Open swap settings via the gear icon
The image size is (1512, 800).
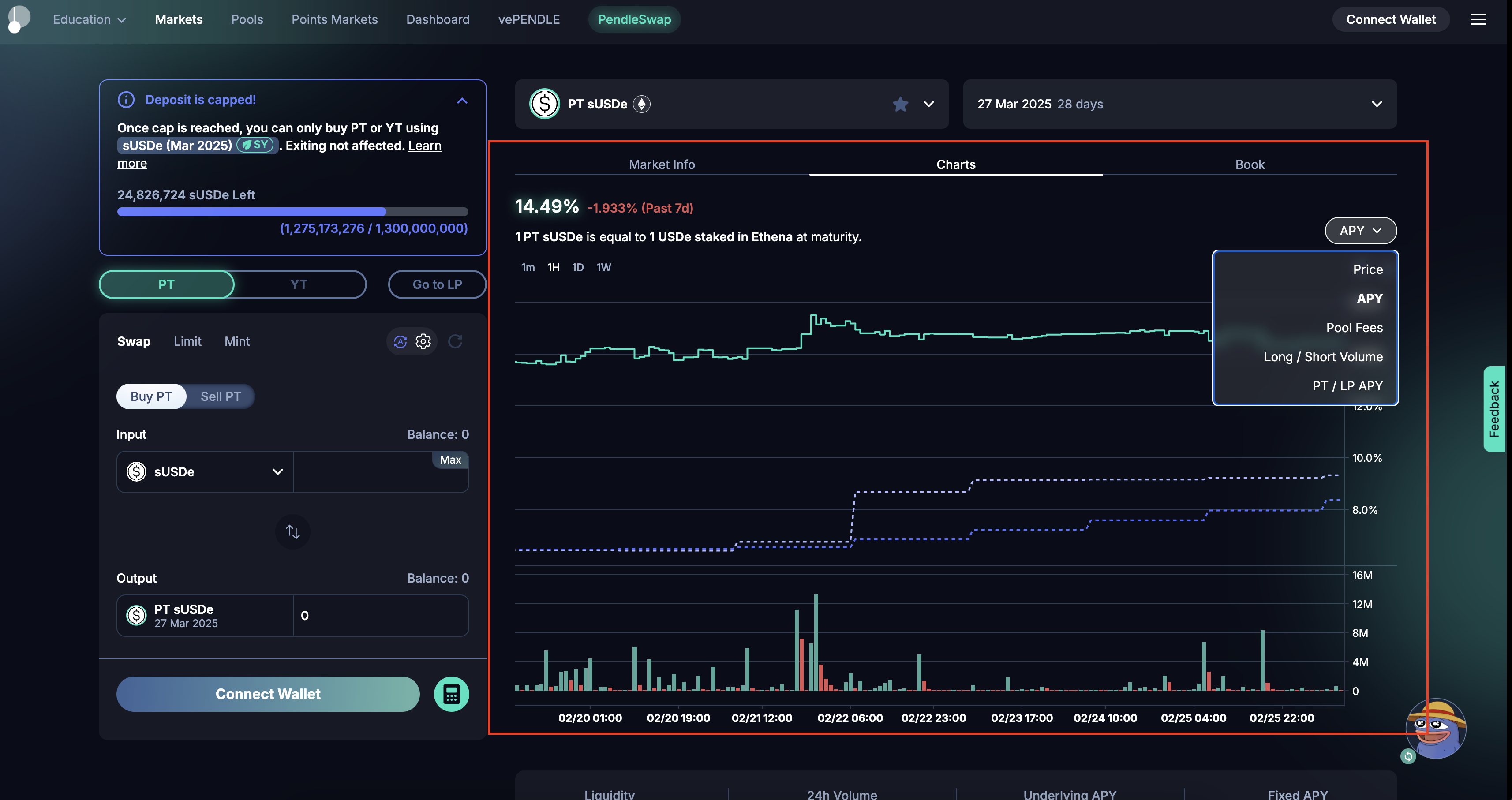point(423,341)
